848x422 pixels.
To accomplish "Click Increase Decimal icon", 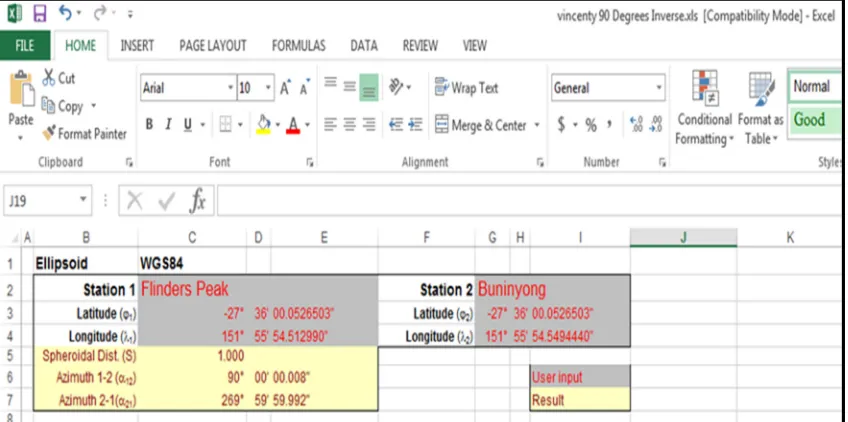I will [x=637, y=124].
